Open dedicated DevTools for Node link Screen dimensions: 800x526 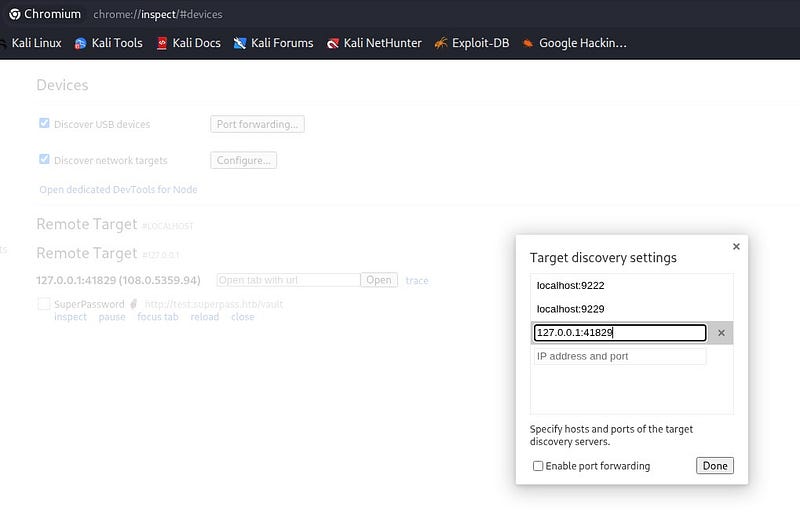pos(118,189)
